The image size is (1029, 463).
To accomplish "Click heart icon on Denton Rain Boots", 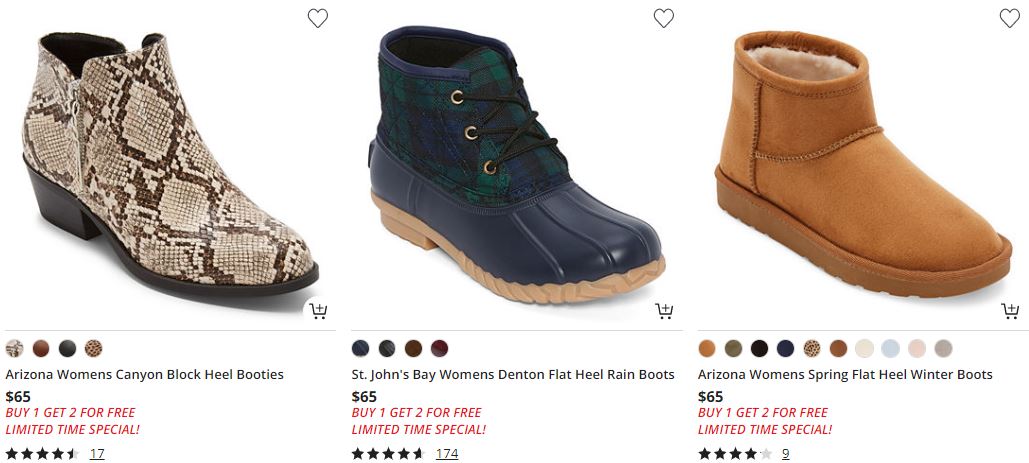I will [663, 18].
